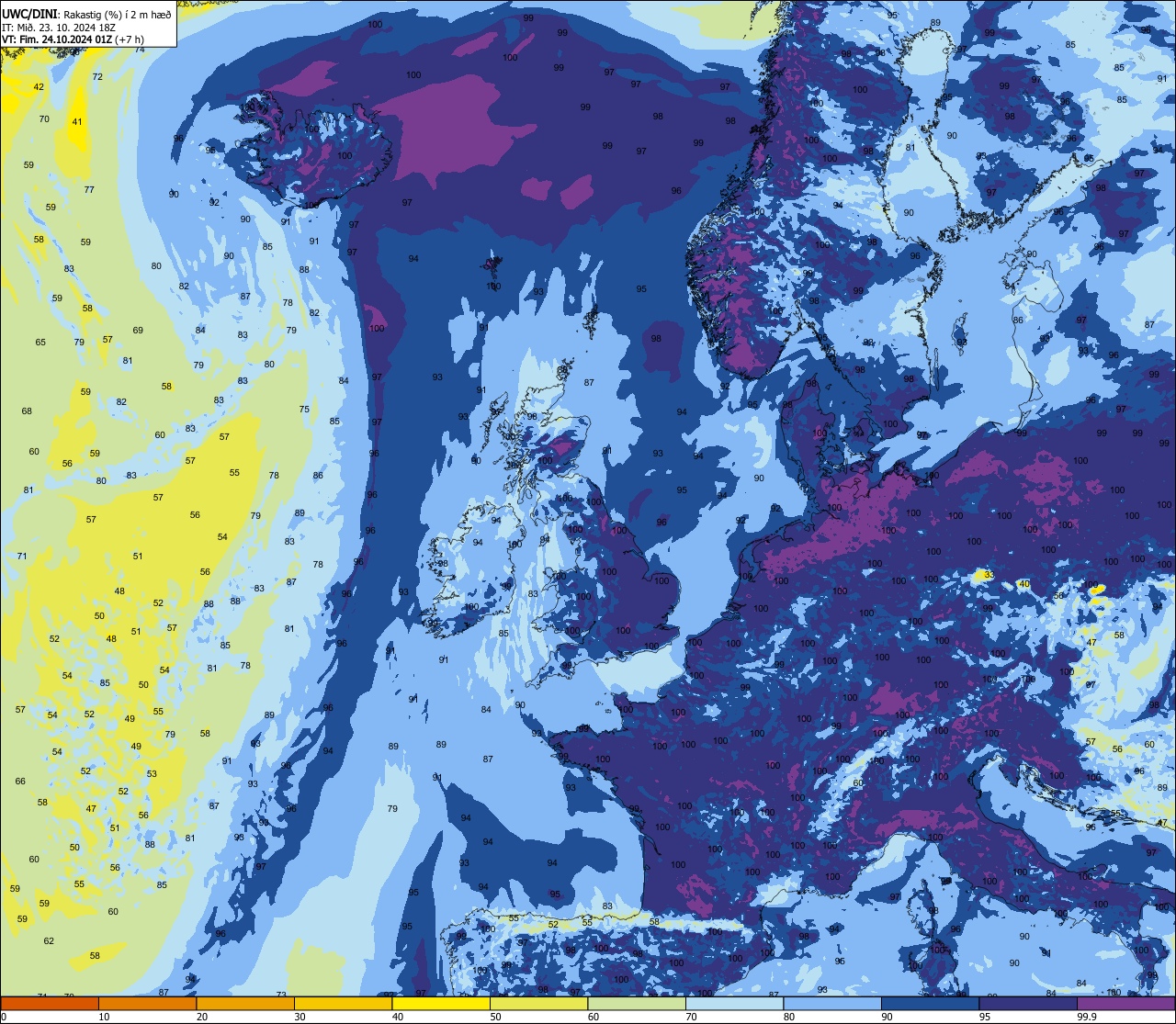Image resolution: width=1176 pixels, height=1024 pixels.
Task: Click the humidity value '33' on the yellow spot
Action: click(989, 575)
